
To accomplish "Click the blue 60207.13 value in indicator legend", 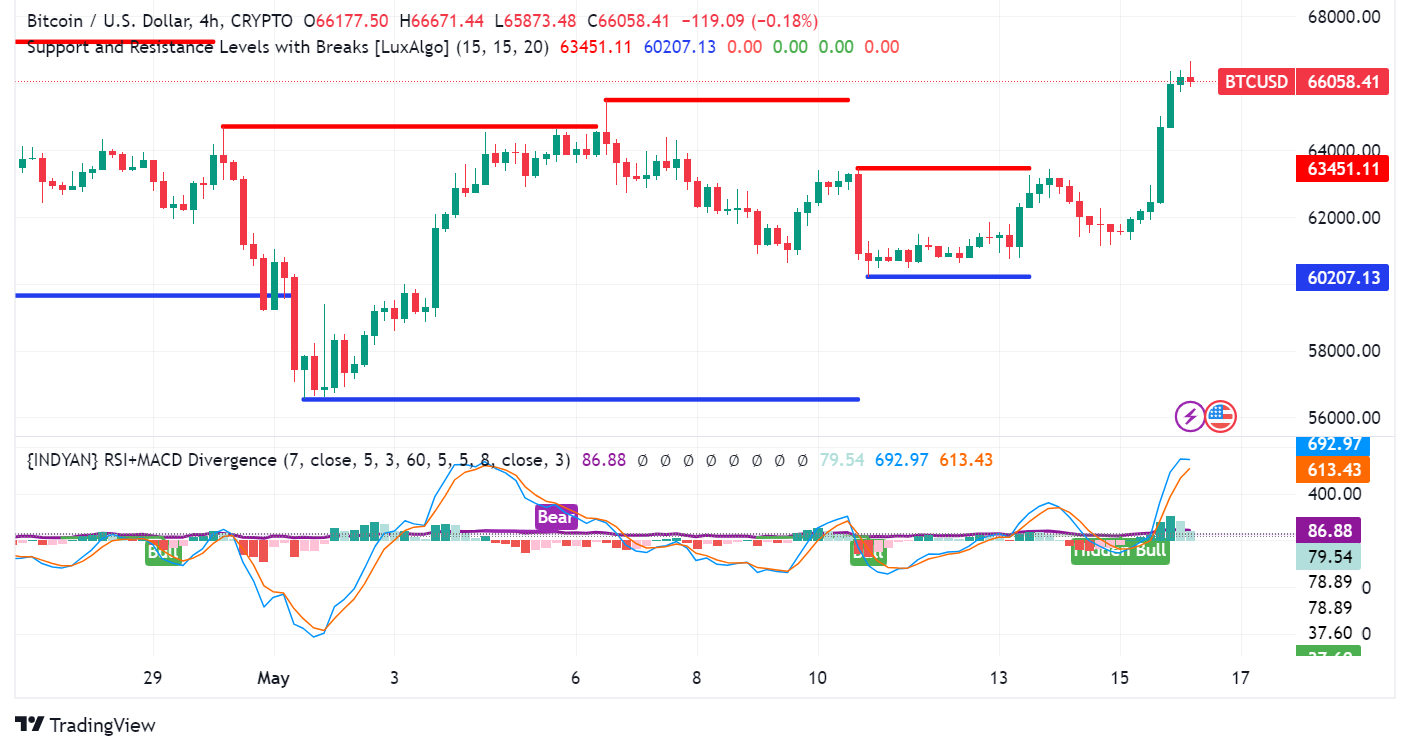I will coord(680,46).
